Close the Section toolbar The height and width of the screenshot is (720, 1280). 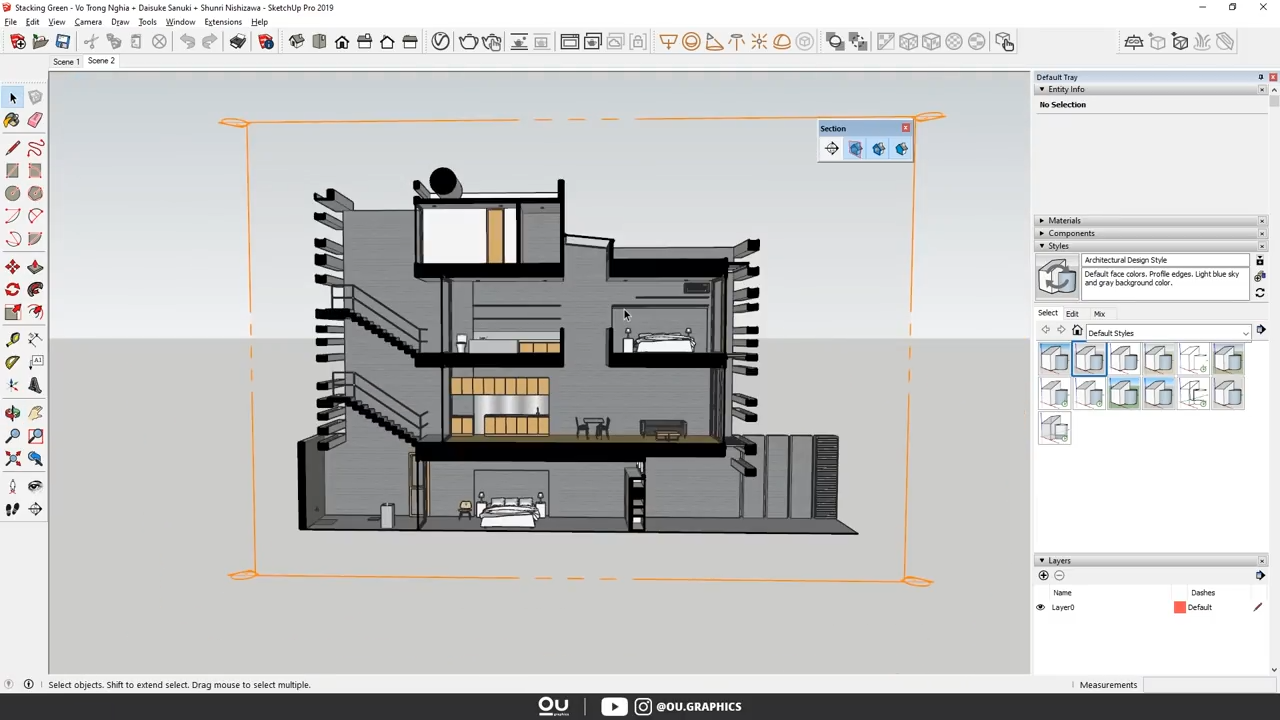coord(906,128)
